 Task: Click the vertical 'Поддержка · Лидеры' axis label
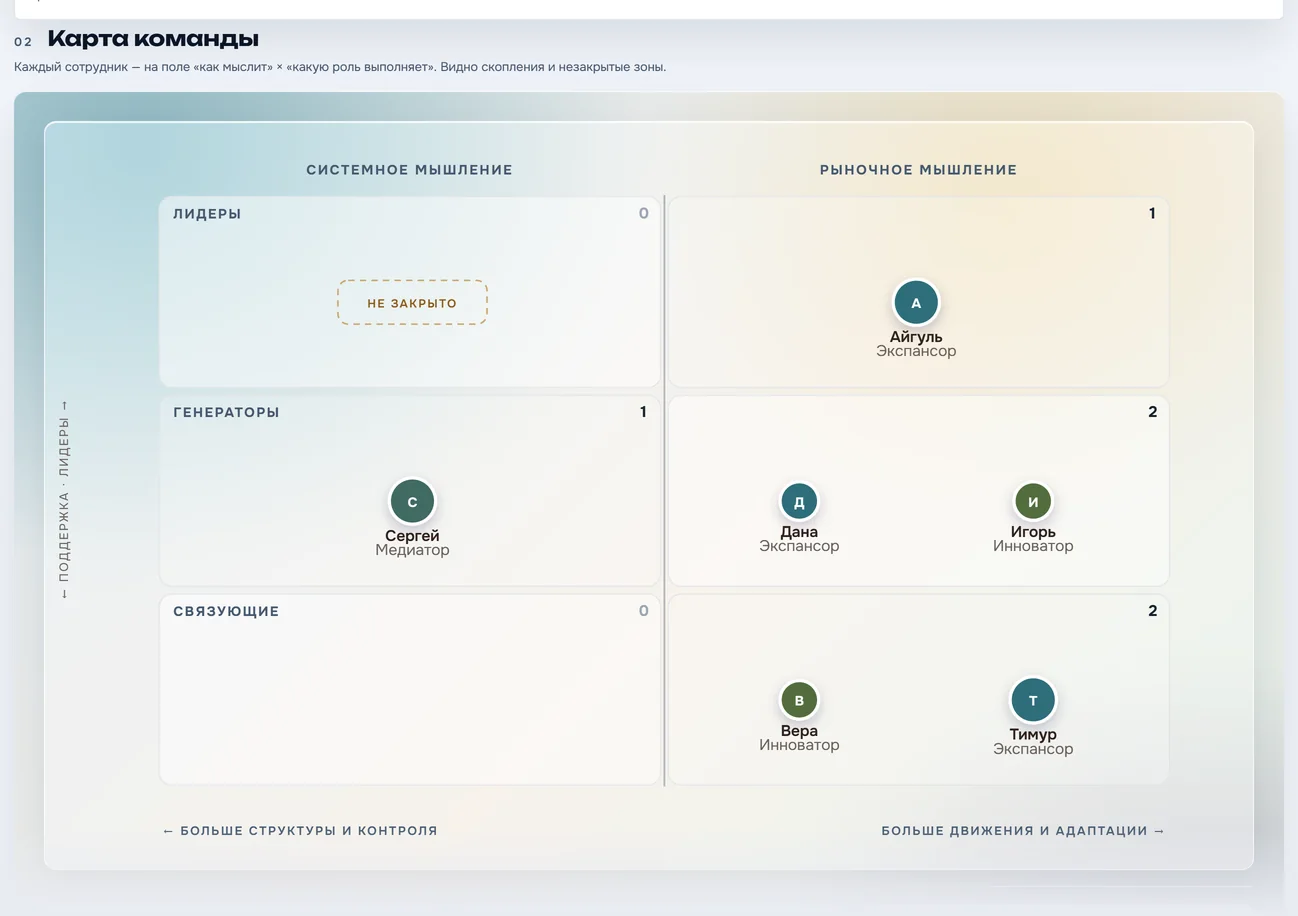tap(64, 500)
